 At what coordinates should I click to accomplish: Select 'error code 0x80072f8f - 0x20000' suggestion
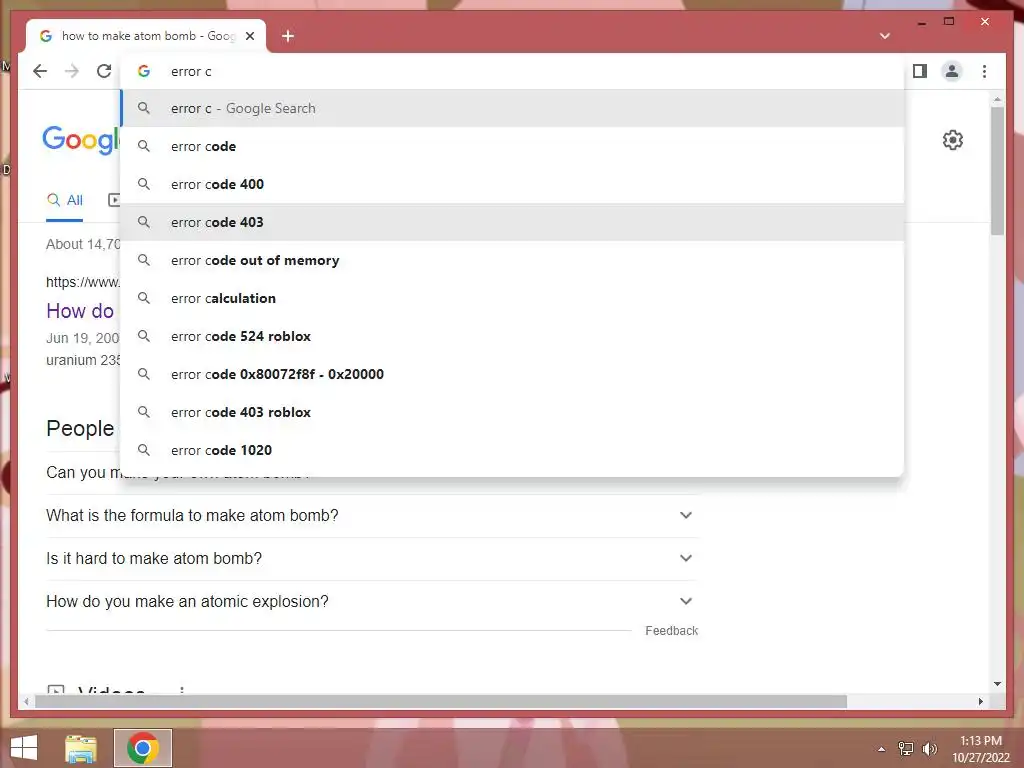[513, 374]
